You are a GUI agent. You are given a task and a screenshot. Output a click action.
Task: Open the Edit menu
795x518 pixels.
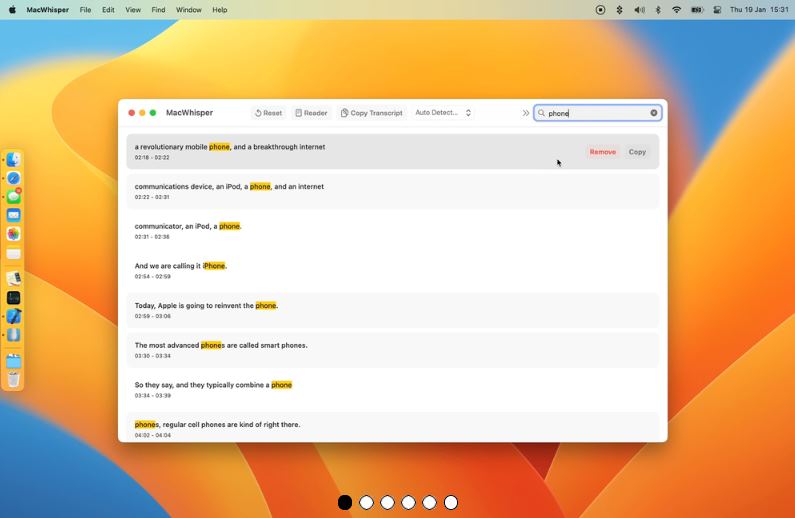tap(108, 10)
